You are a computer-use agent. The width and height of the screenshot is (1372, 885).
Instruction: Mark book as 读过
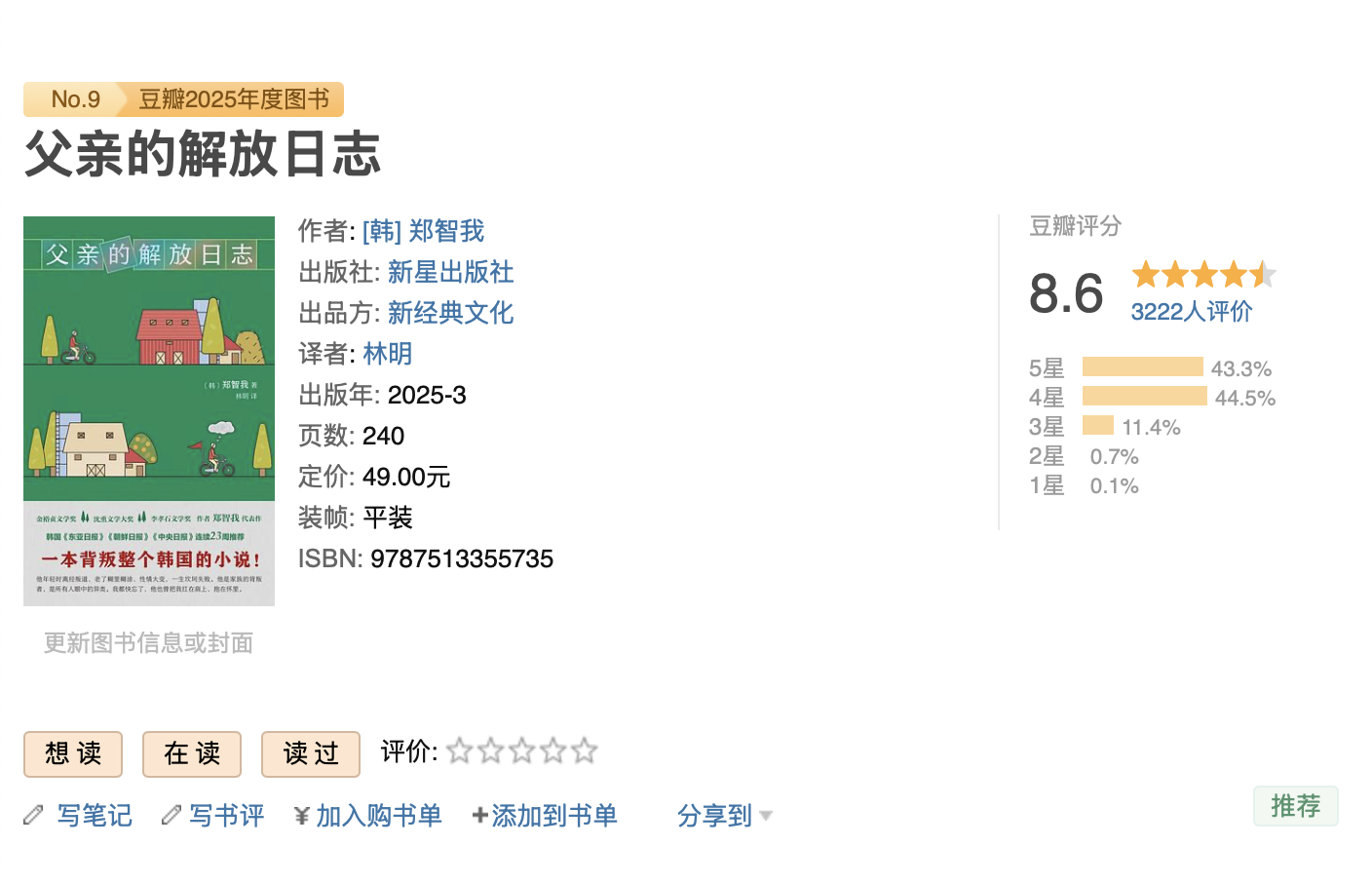(x=311, y=753)
